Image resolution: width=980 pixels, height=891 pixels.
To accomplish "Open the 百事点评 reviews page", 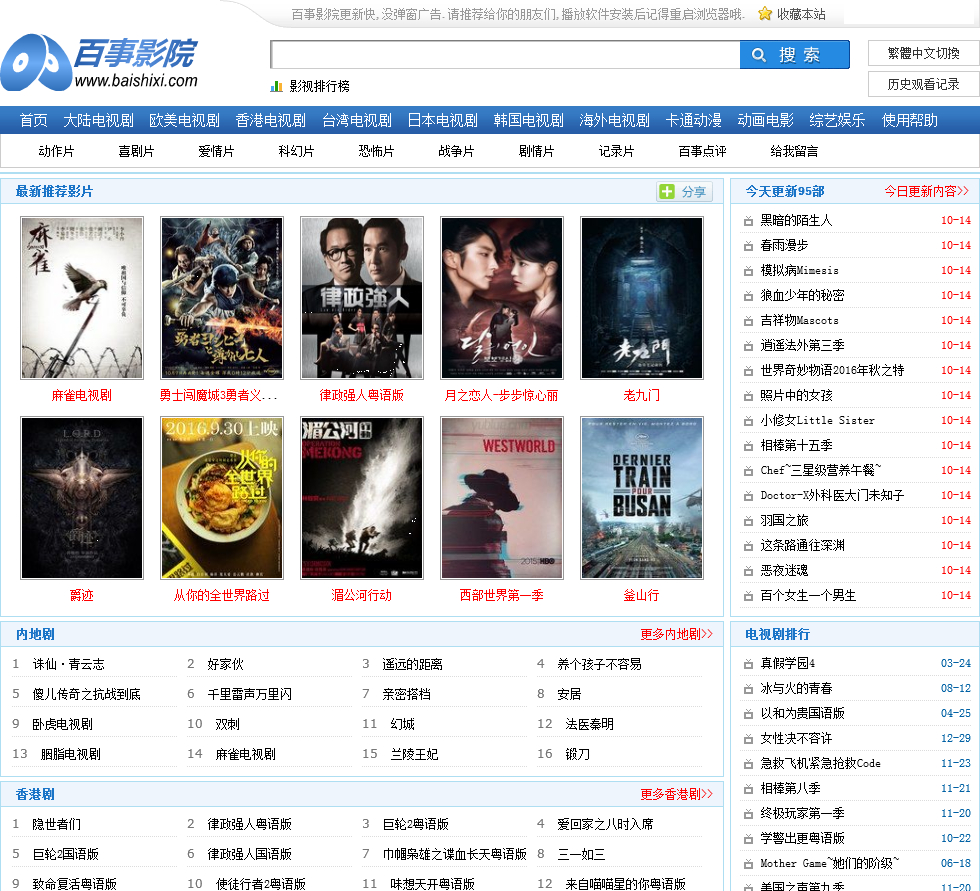I will pos(702,151).
